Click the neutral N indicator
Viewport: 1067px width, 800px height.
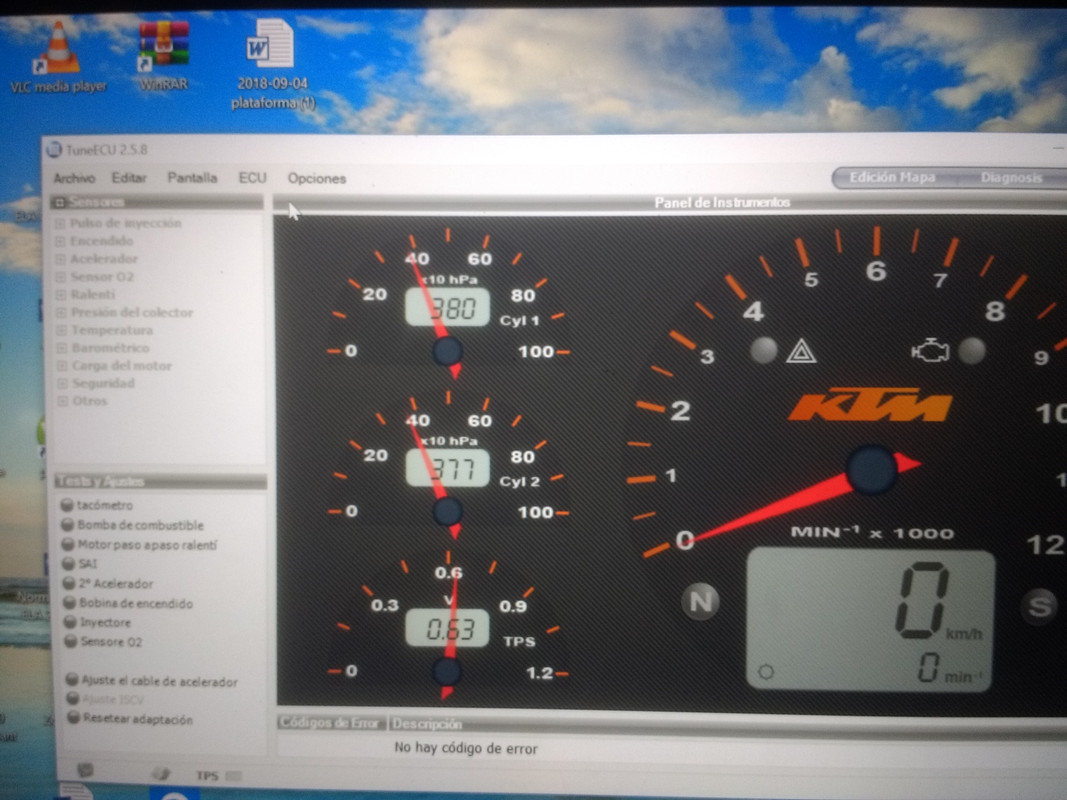point(700,601)
